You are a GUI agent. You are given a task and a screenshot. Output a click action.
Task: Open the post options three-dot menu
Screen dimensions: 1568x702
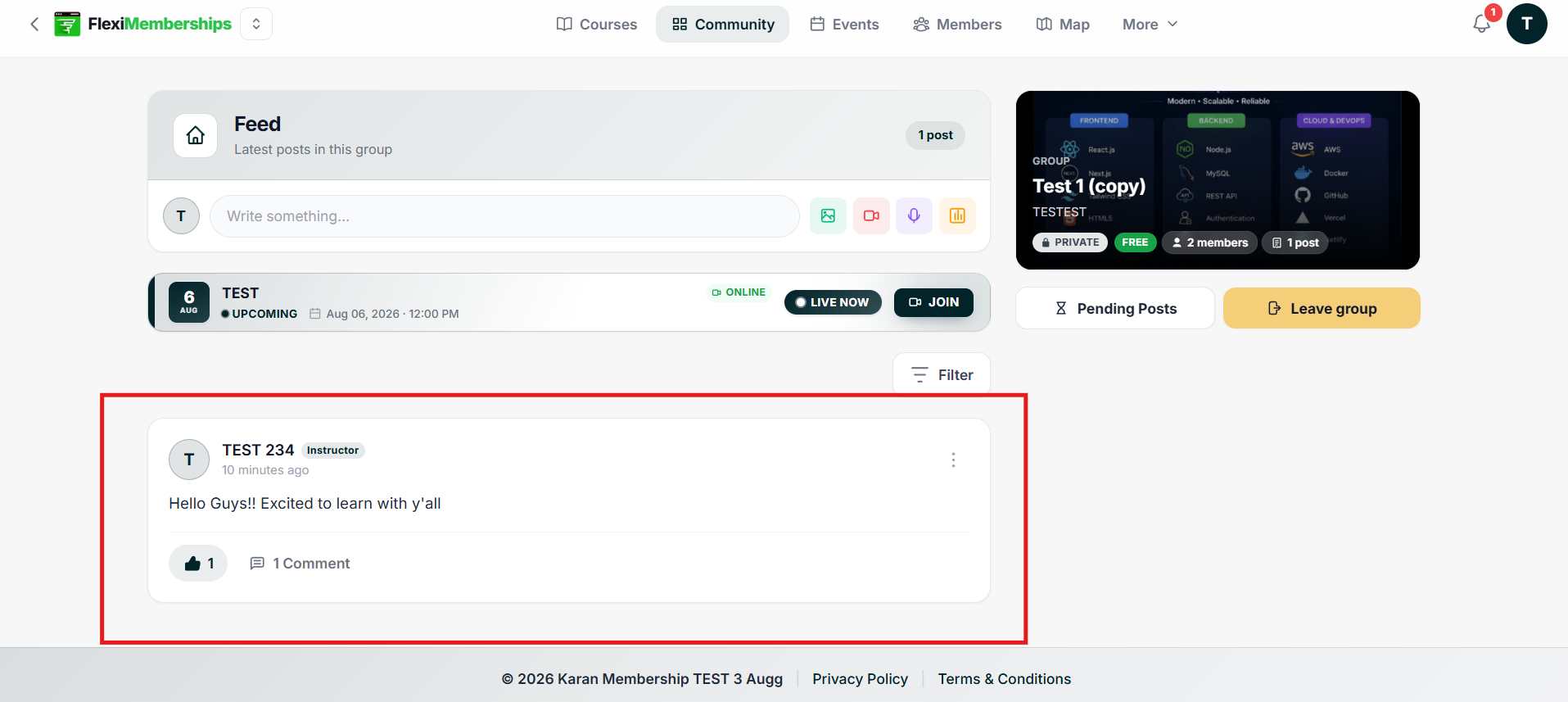point(953,460)
